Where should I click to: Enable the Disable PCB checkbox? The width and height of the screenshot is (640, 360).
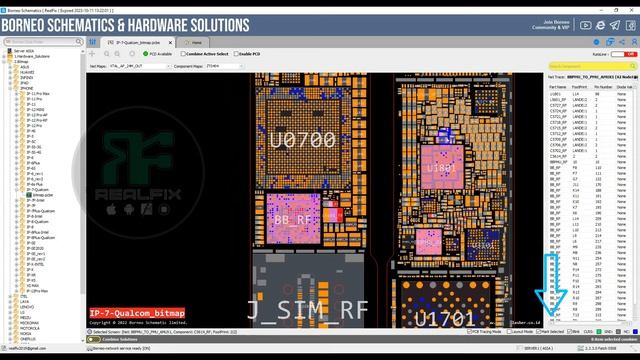(x=236, y=54)
